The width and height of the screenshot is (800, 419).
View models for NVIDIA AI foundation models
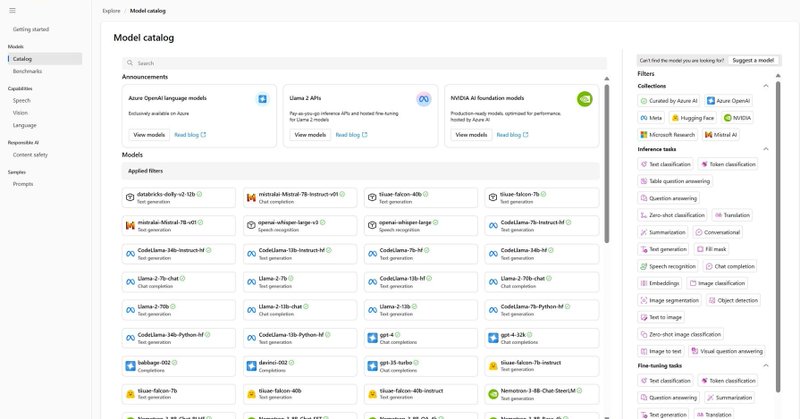tap(471, 135)
